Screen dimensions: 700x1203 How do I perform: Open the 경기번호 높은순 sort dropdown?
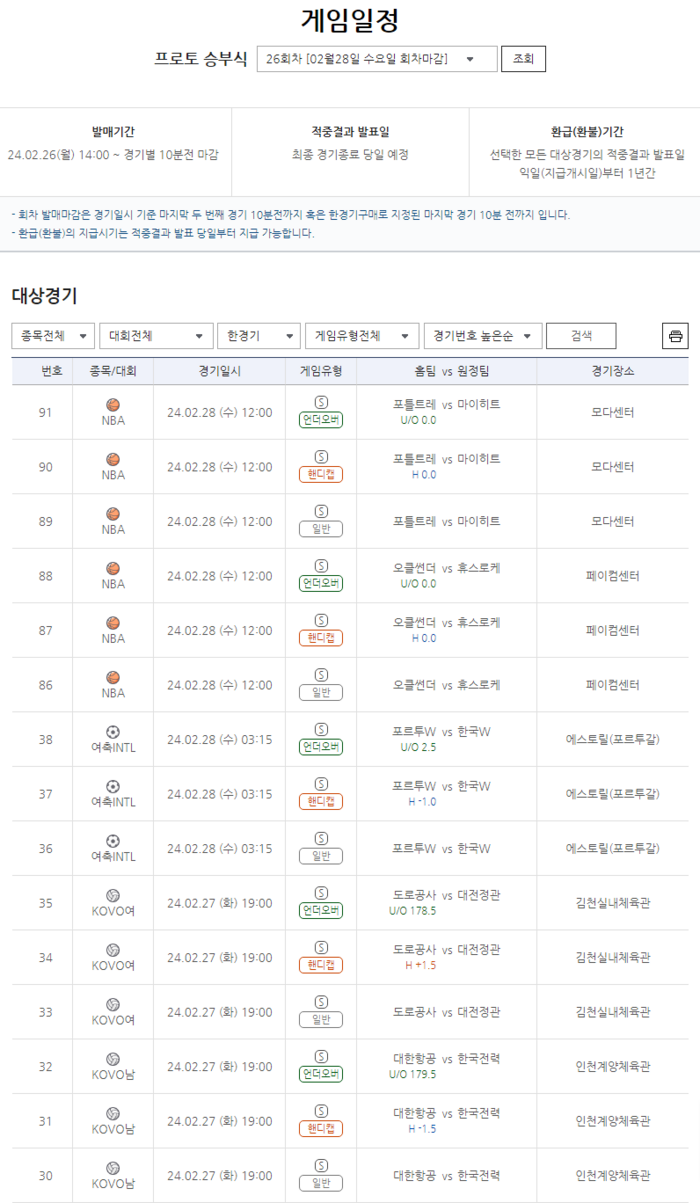[482, 336]
